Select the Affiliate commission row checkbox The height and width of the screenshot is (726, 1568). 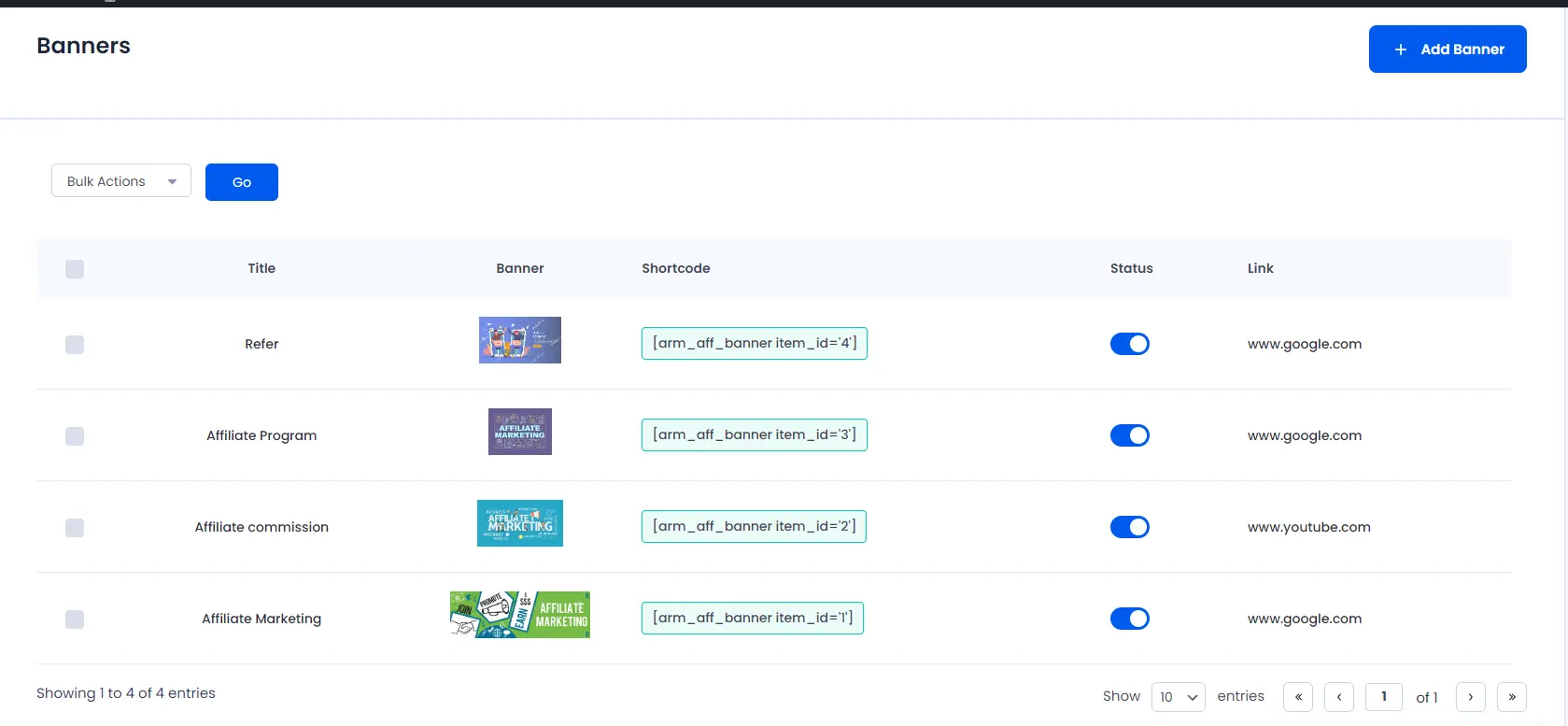[75, 528]
